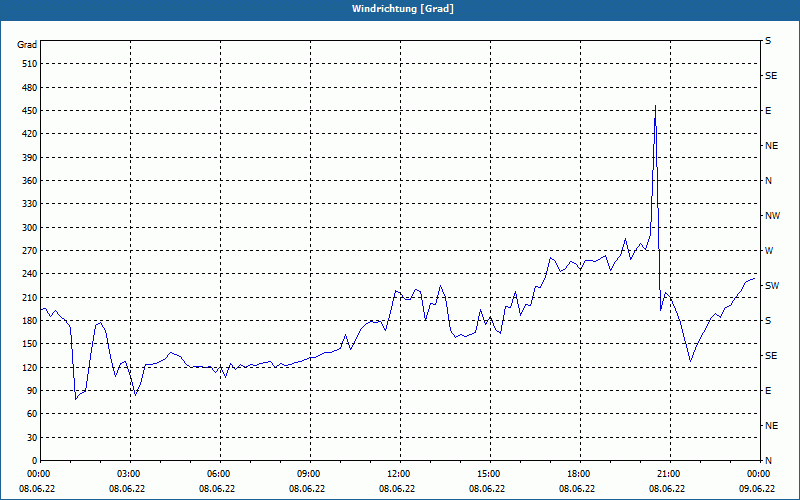The image size is (800, 500).
Task: Select the 360 value on the left axis
Action: click(x=30, y=181)
